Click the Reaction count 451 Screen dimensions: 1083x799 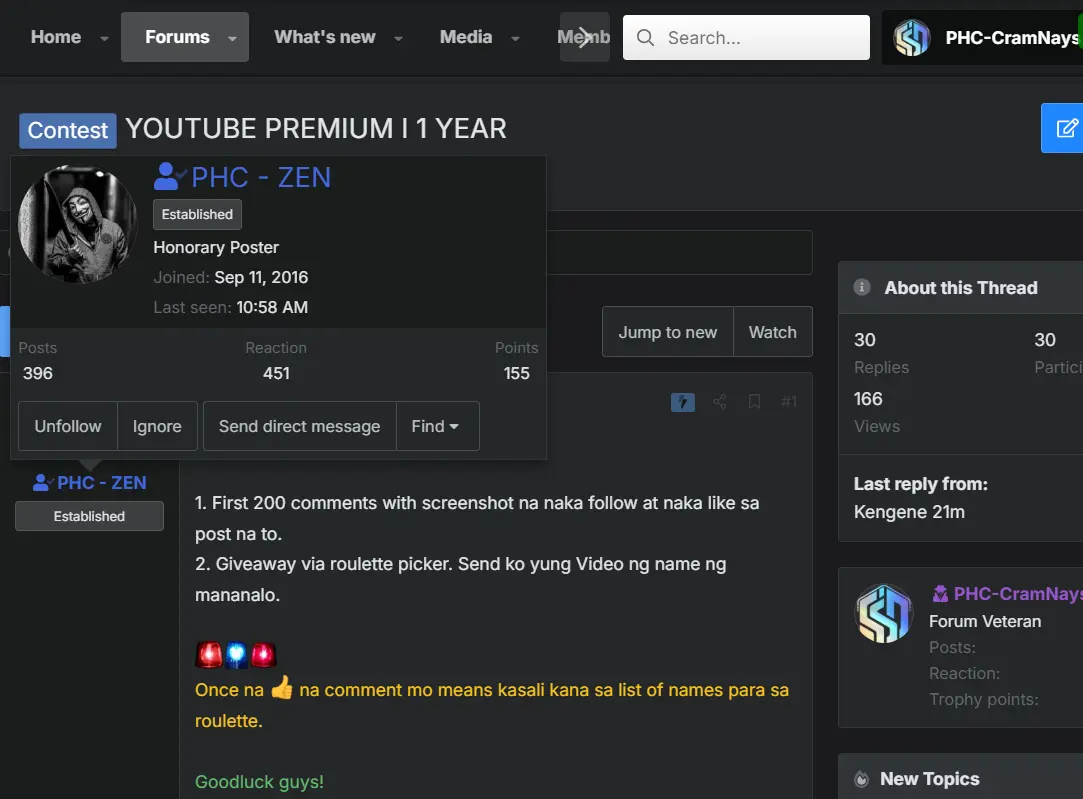click(276, 374)
